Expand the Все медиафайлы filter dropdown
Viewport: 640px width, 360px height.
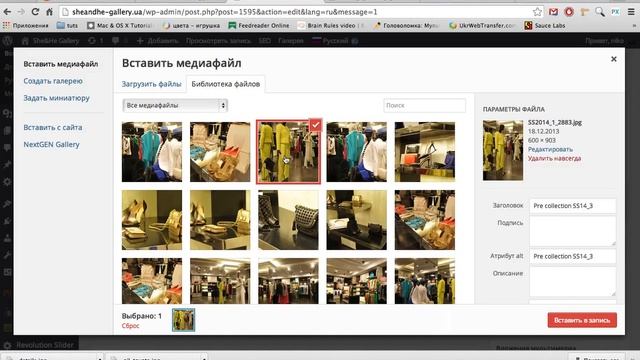[175, 105]
